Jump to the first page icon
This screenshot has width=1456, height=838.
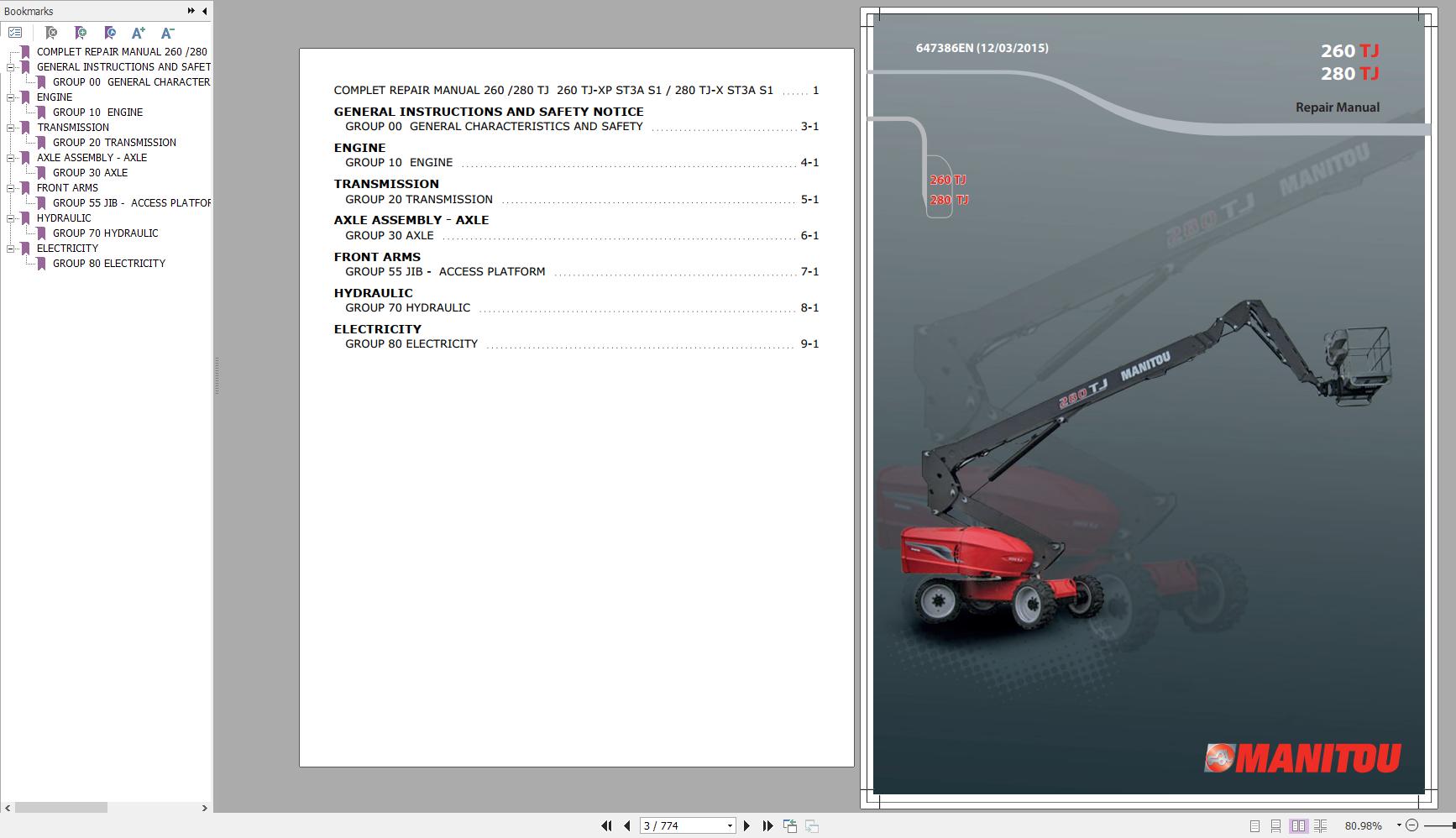coord(606,825)
